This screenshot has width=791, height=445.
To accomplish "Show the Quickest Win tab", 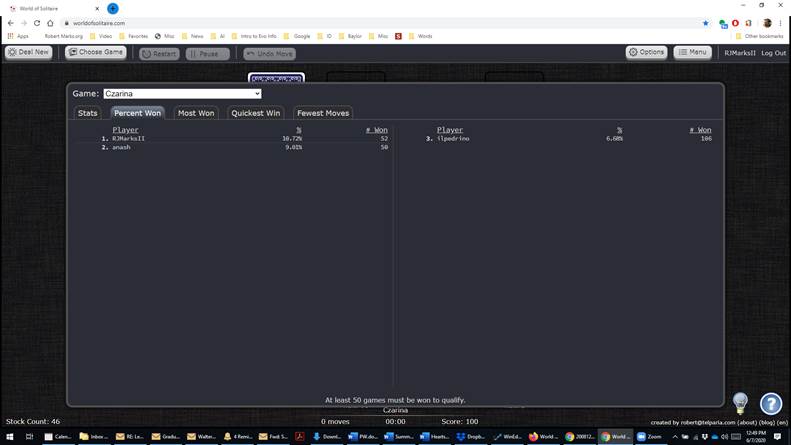I will [255, 113].
